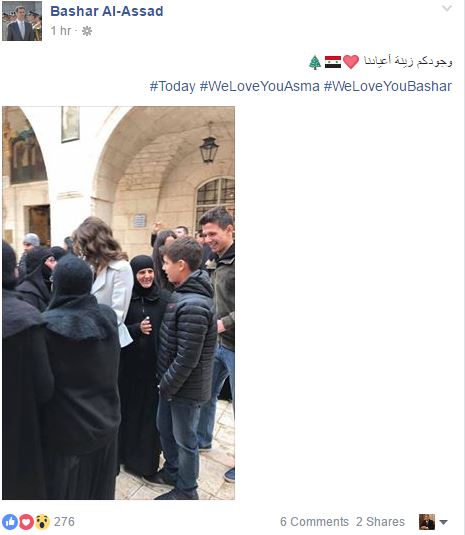Click the Christmas tree emoji in post
The image size is (465, 535).
[315, 62]
